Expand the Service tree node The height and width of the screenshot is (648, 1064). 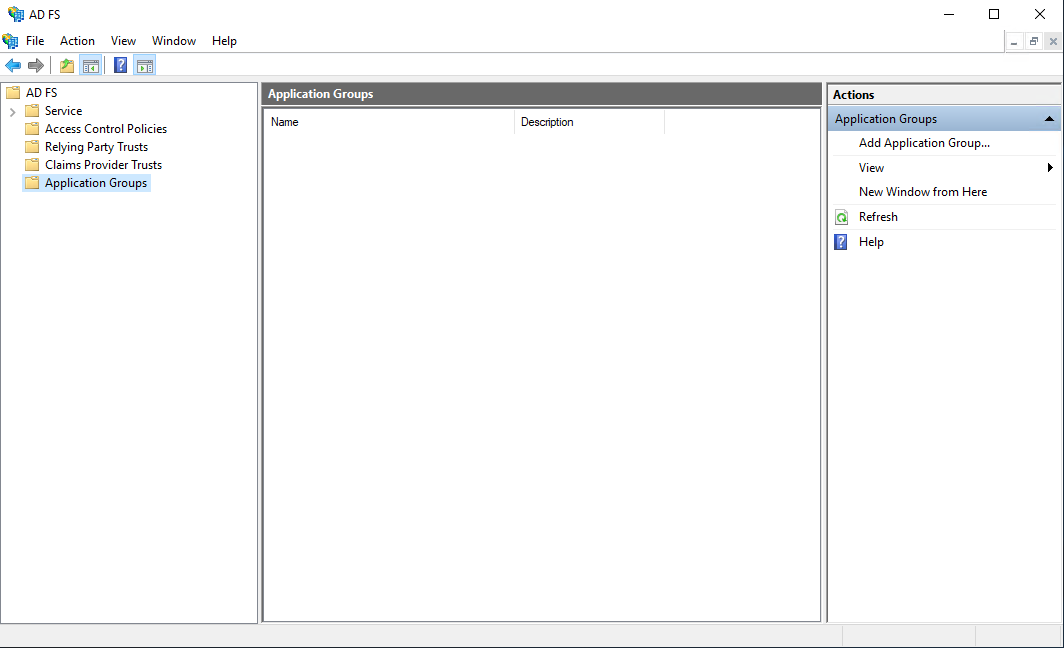[15, 110]
